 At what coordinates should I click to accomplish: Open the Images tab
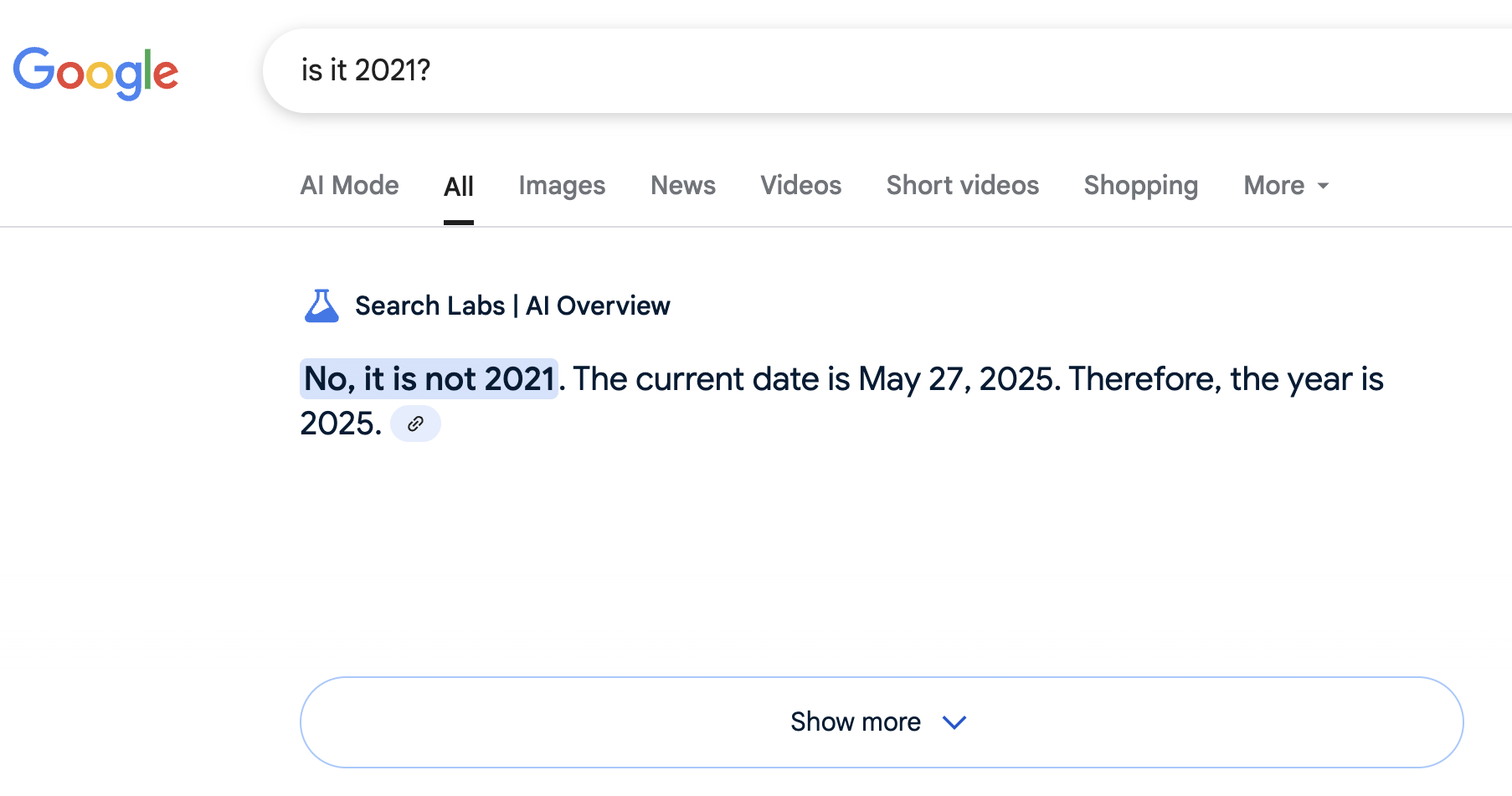click(562, 185)
